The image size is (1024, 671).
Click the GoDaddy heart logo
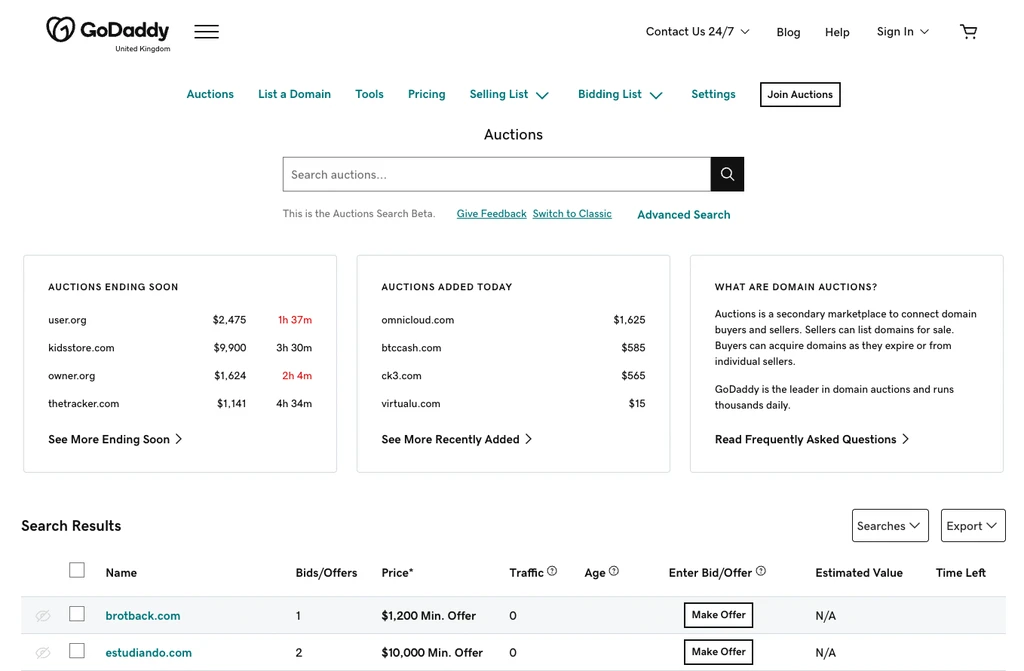pyautogui.click(x=61, y=29)
